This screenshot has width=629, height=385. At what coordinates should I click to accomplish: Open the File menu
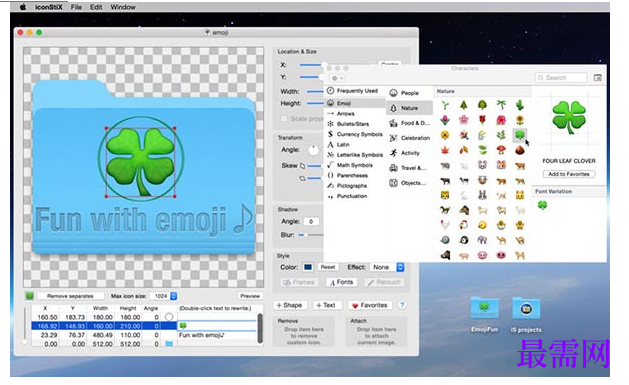pyautogui.click(x=76, y=7)
